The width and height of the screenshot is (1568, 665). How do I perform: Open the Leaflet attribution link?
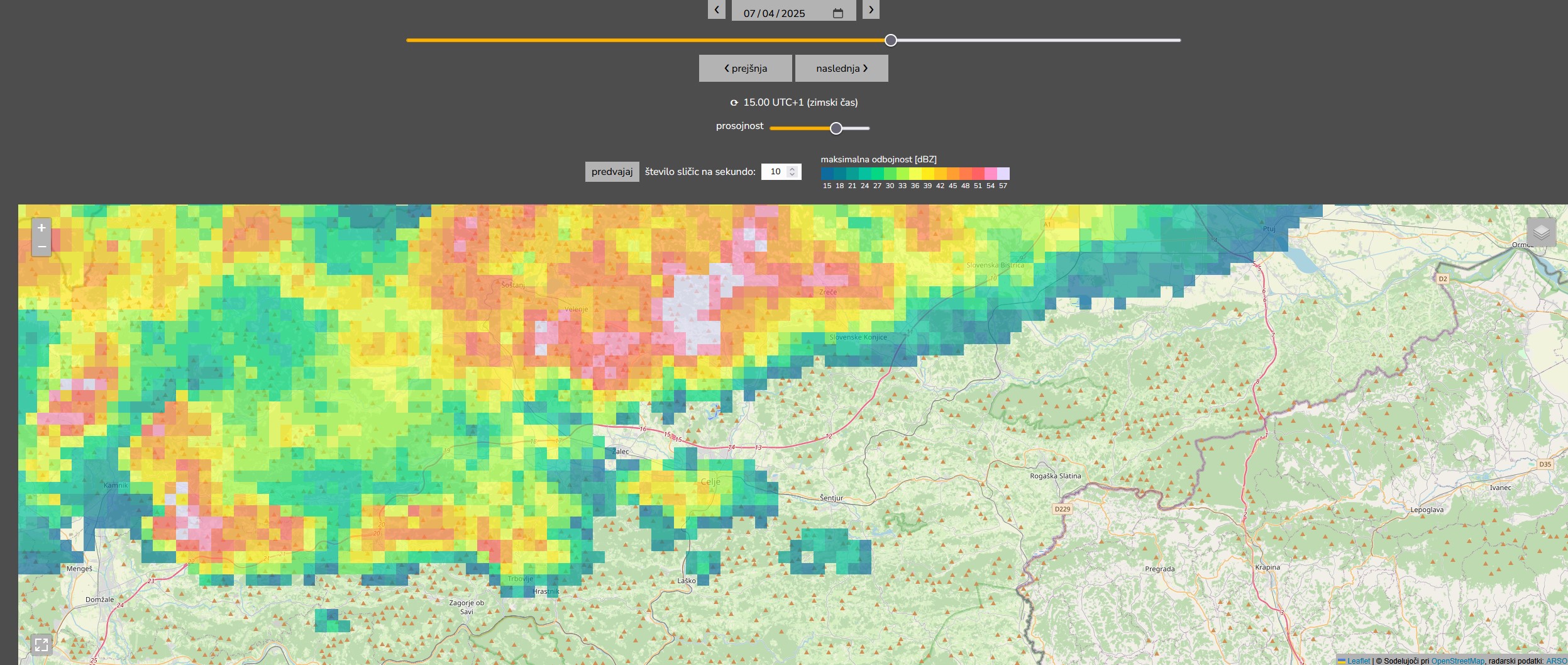click(x=1358, y=661)
